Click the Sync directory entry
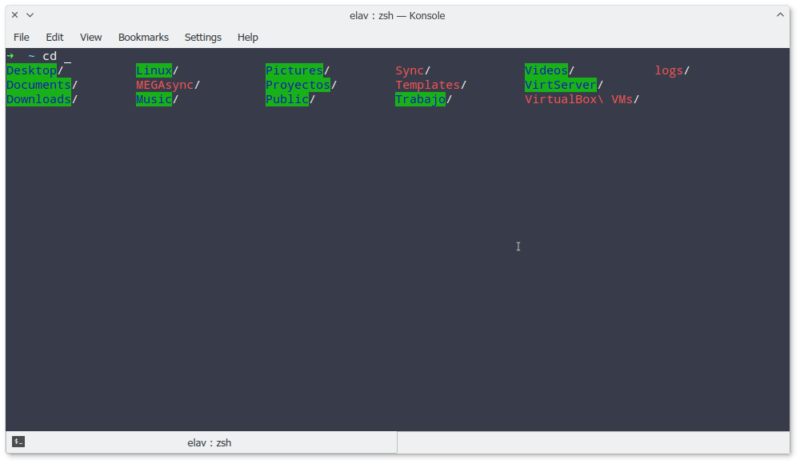Screen dimensions: 800x464 (413, 70)
